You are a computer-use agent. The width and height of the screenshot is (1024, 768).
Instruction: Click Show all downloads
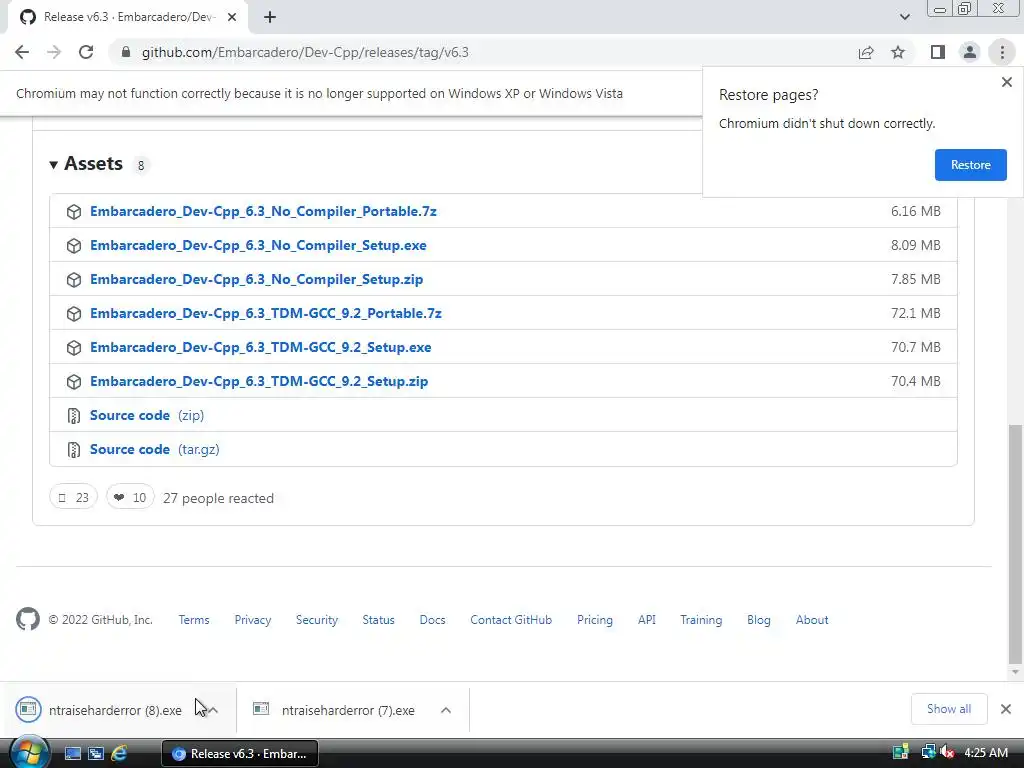point(949,709)
